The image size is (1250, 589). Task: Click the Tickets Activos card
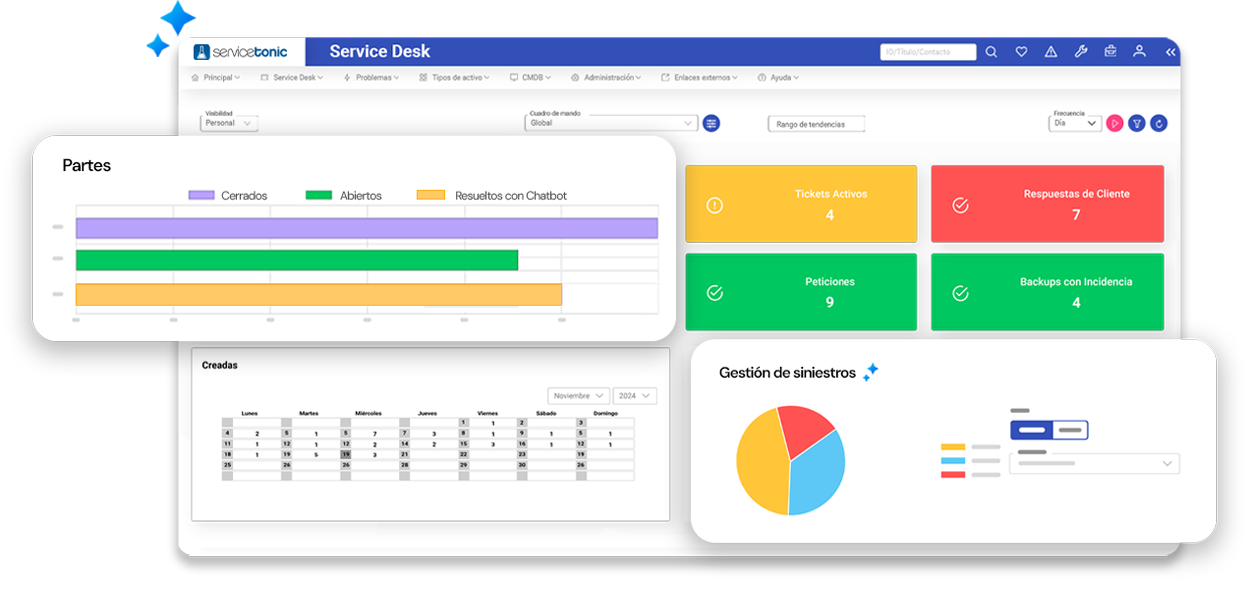(x=800, y=204)
